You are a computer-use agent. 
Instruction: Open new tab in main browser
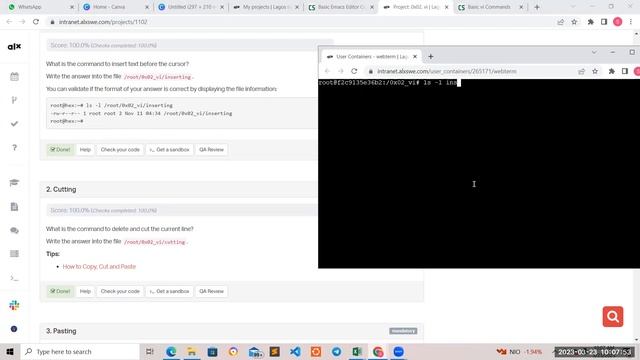(x=537, y=7)
